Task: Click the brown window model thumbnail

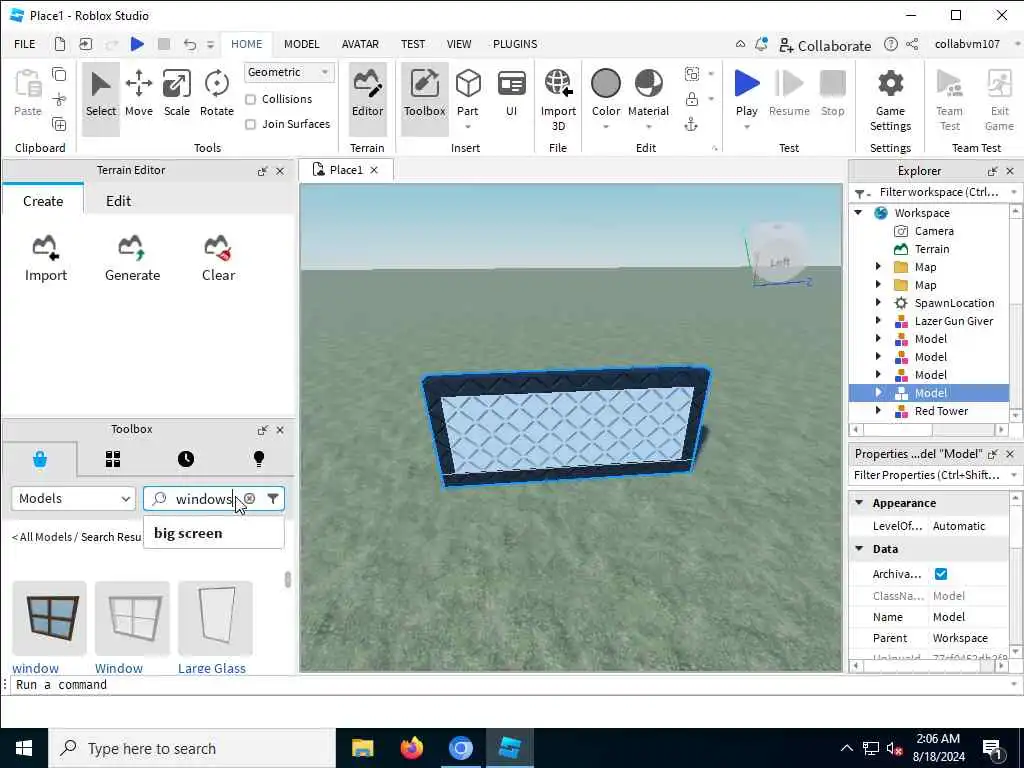Action: (49, 618)
